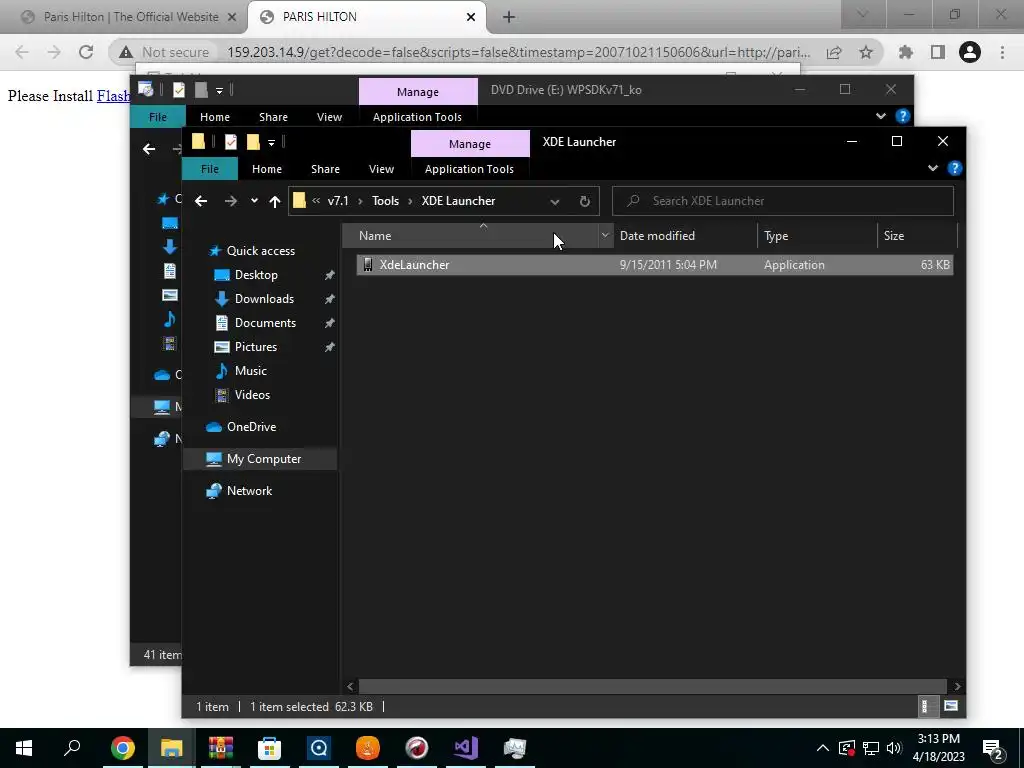Screen dimensions: 1024x768
Task: Click v7.1 in breadcrumb path
Action: 338,201
